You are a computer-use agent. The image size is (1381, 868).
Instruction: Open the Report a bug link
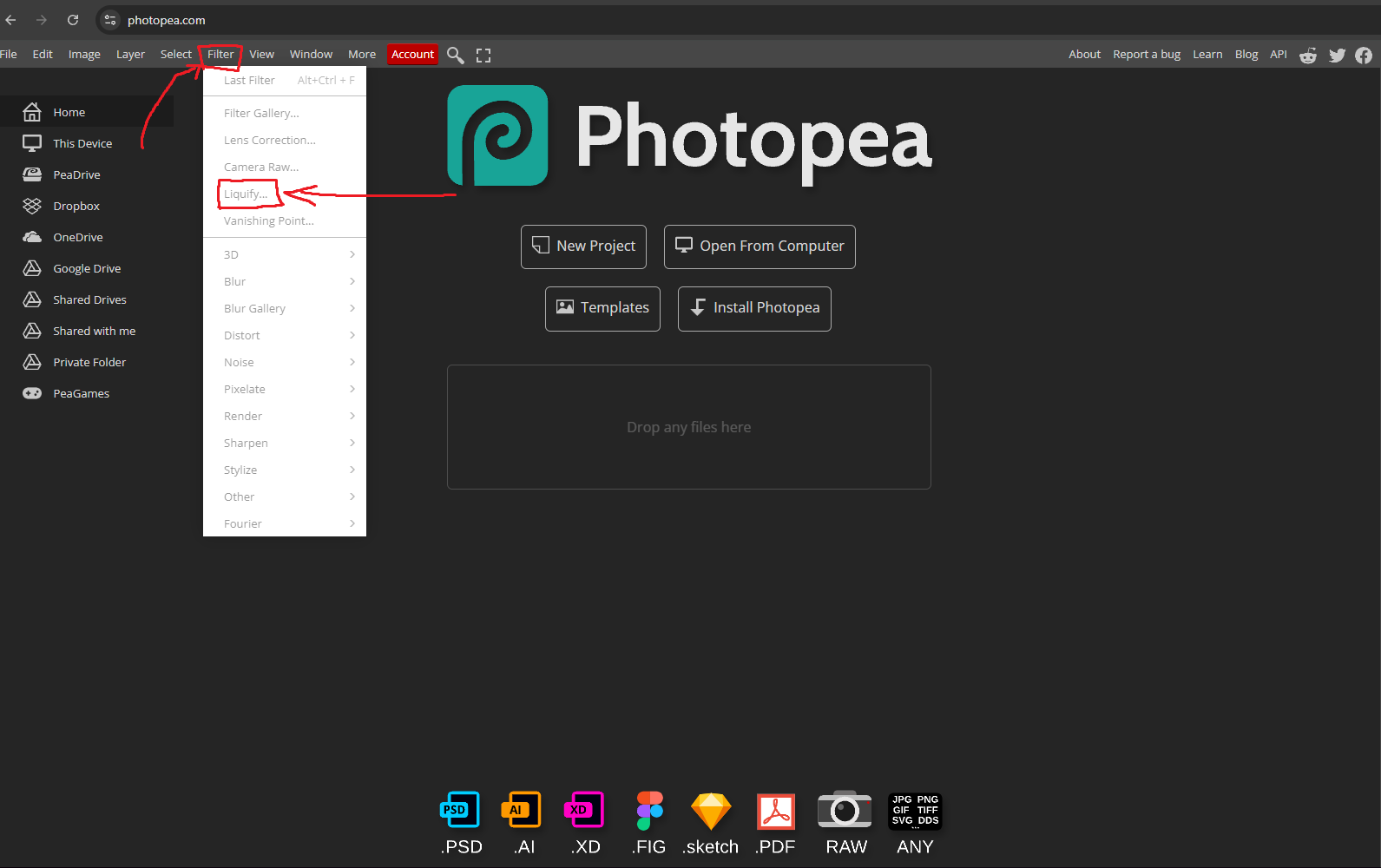(1147, 54)
